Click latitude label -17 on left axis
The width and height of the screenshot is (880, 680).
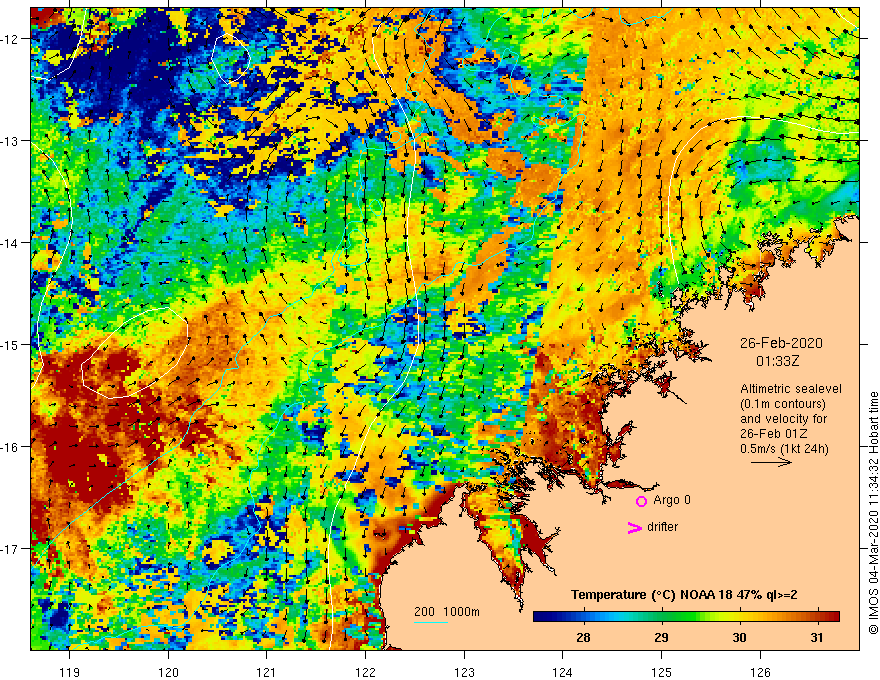point(11,549)
